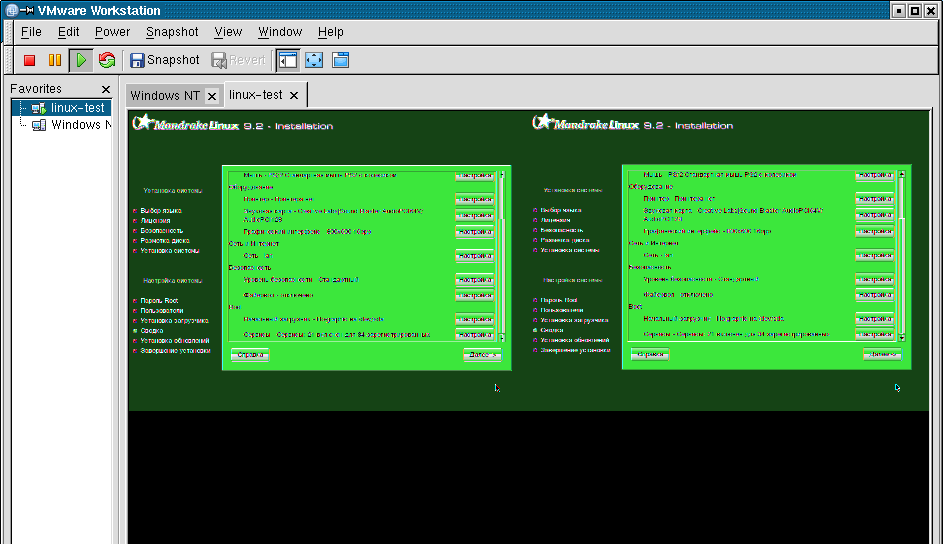The image size is (943, 544).
Task: Take a snapshot via the Snapshot toolbar button
Action: tap(165, 60)
